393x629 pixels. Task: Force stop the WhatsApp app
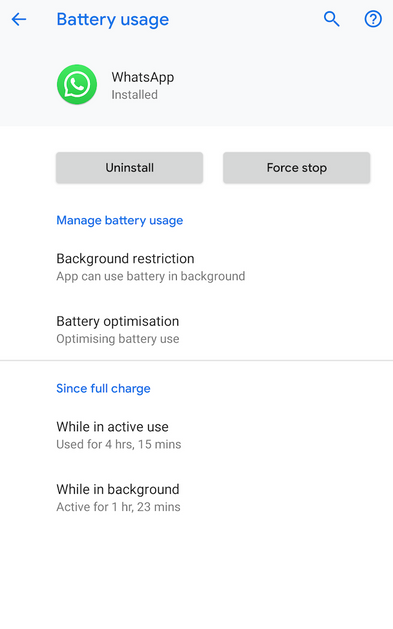[297, 168]
